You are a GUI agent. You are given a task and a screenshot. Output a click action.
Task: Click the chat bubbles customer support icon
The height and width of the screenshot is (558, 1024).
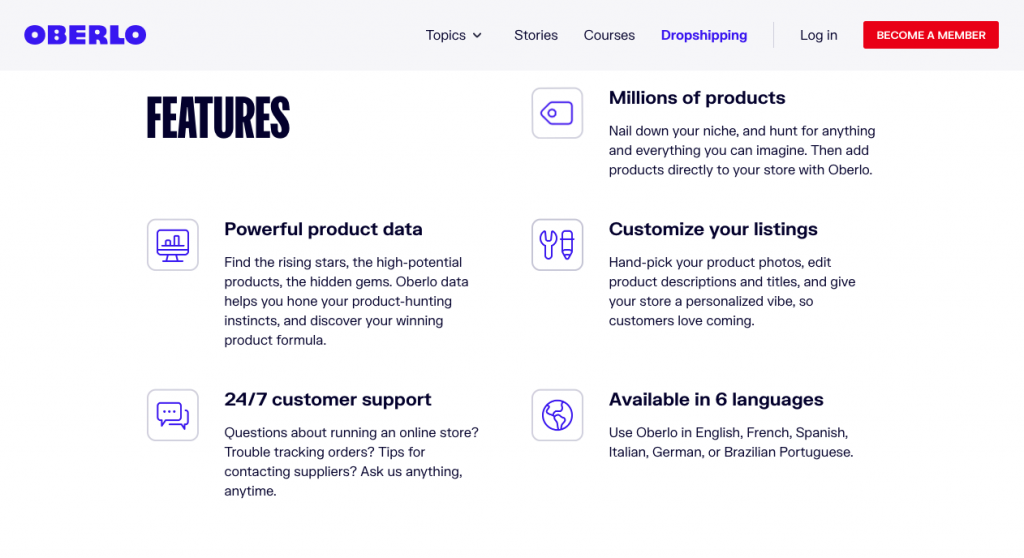172,415
